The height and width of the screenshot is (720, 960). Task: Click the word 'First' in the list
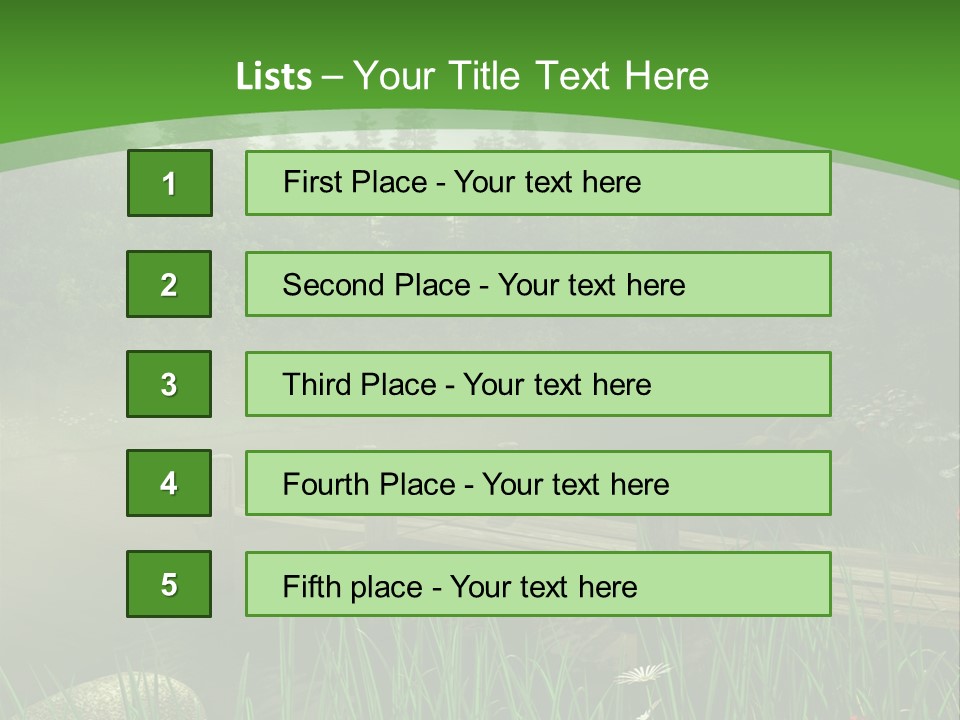tap(312, 182)
